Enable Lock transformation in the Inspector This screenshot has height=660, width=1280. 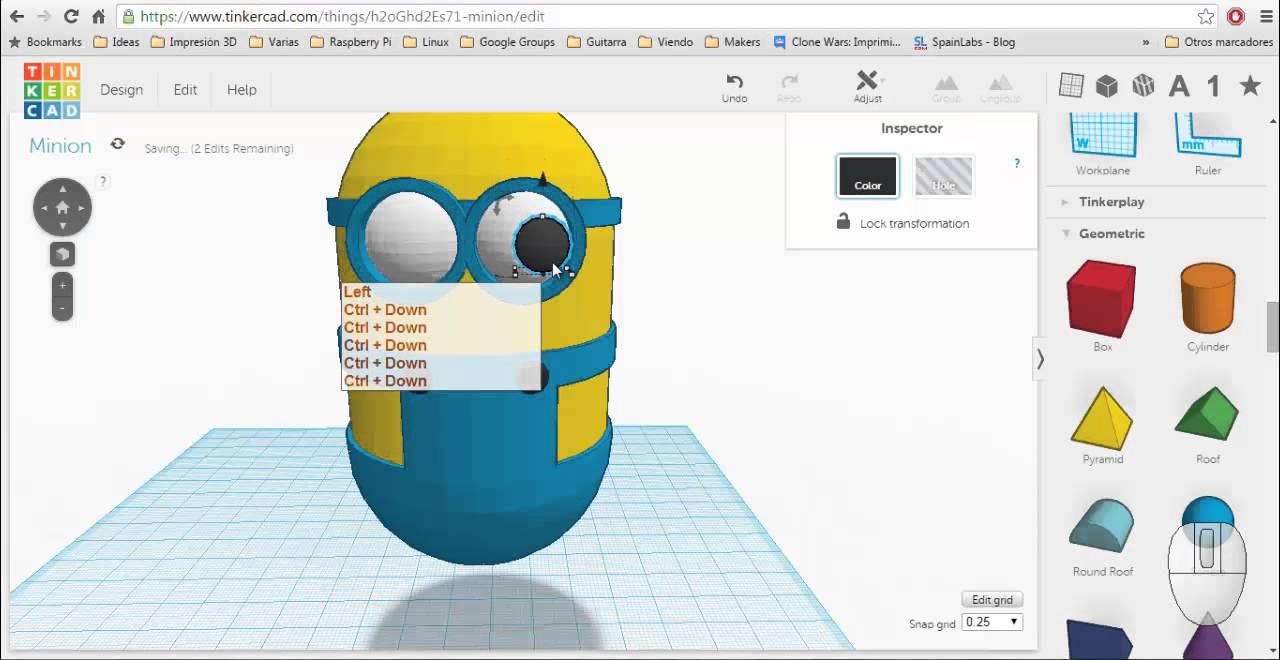click(902, 223)
